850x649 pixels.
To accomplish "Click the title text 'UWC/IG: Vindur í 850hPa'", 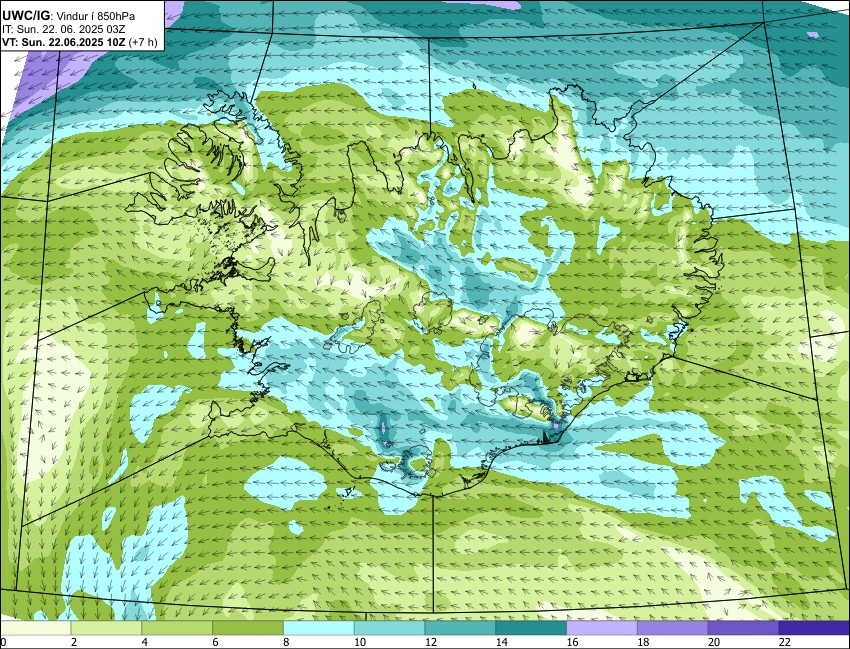I will click(x=68, y=16).
